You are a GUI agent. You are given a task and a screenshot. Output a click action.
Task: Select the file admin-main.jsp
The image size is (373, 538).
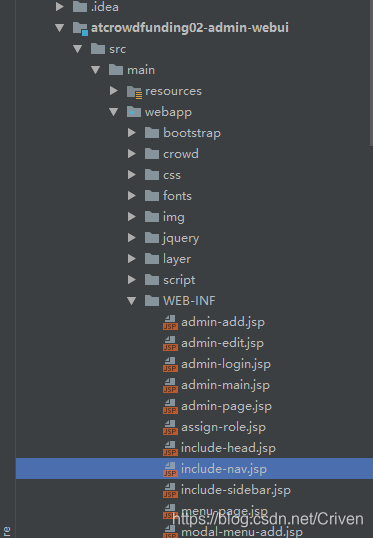[225, 385]
